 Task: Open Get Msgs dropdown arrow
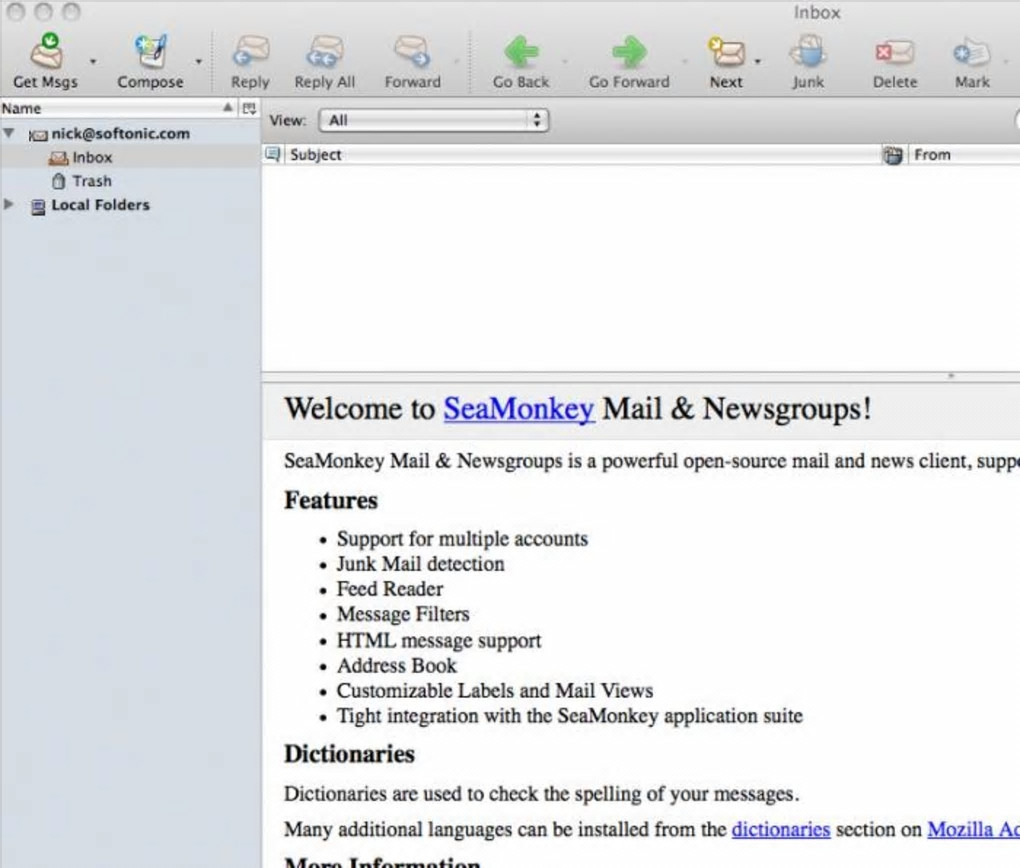pos(93,61)
